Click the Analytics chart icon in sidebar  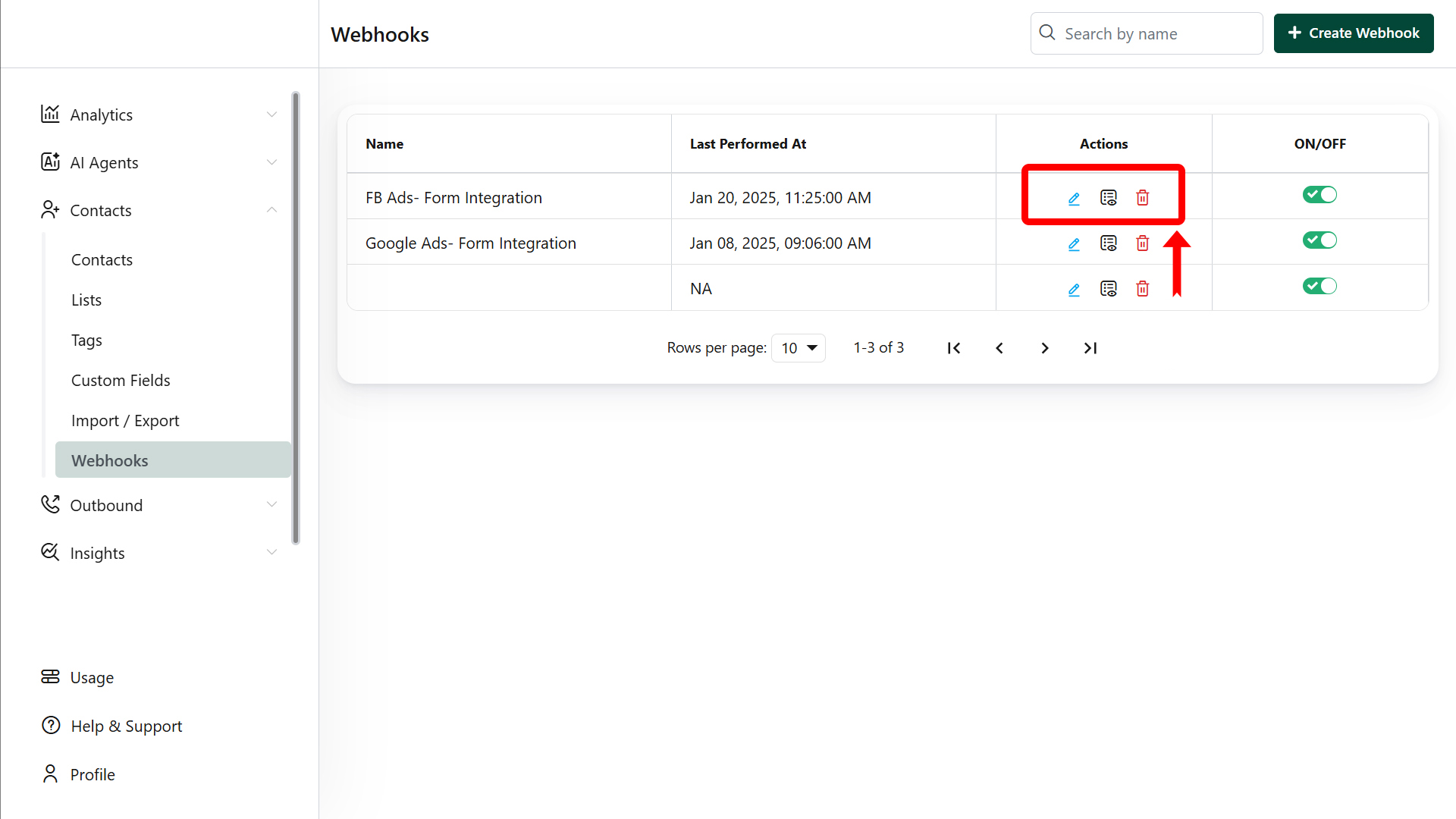click(50, 114)
